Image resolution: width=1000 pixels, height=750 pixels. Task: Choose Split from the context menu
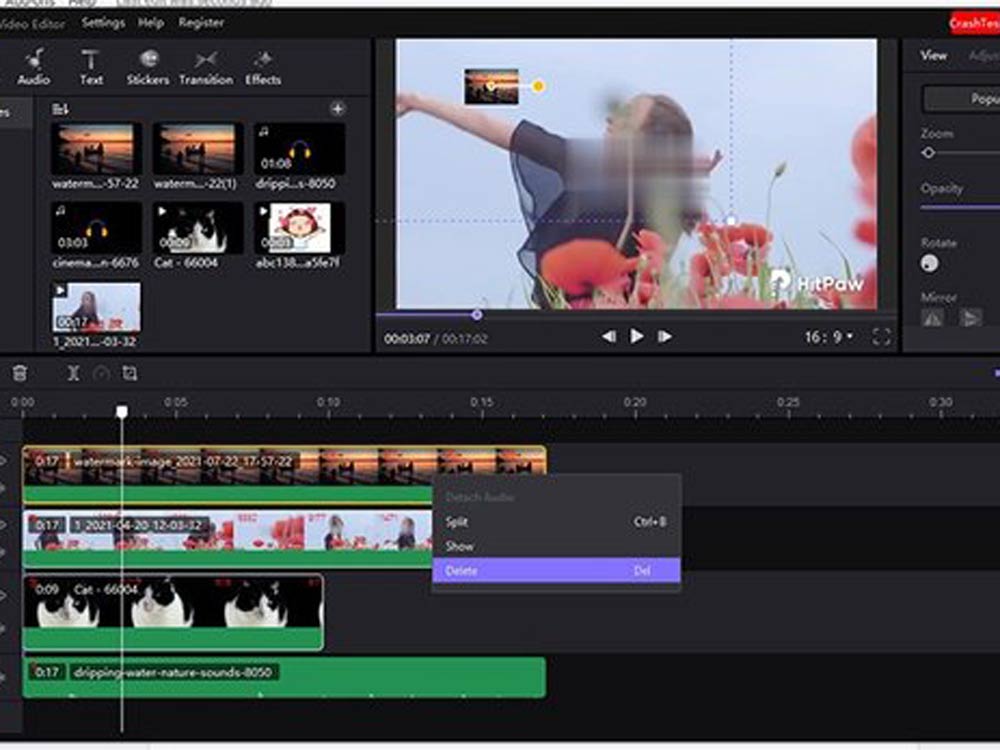pos(556,522)
